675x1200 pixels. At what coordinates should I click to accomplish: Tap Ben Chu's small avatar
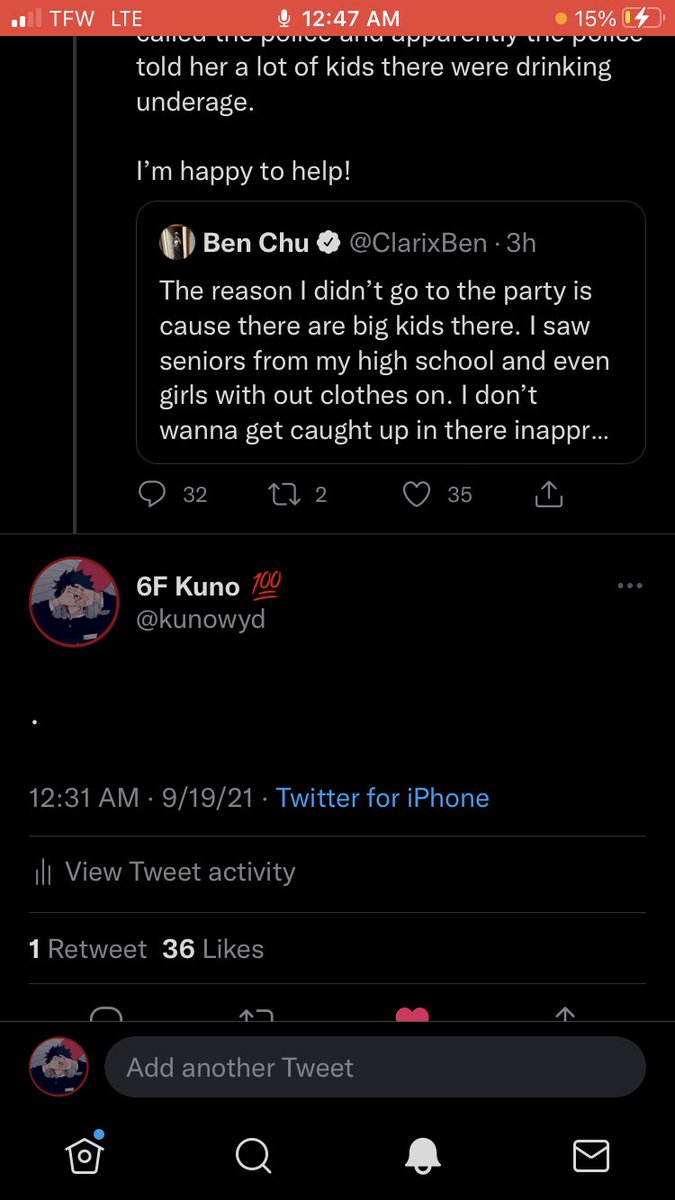click(x=176, y=242)
